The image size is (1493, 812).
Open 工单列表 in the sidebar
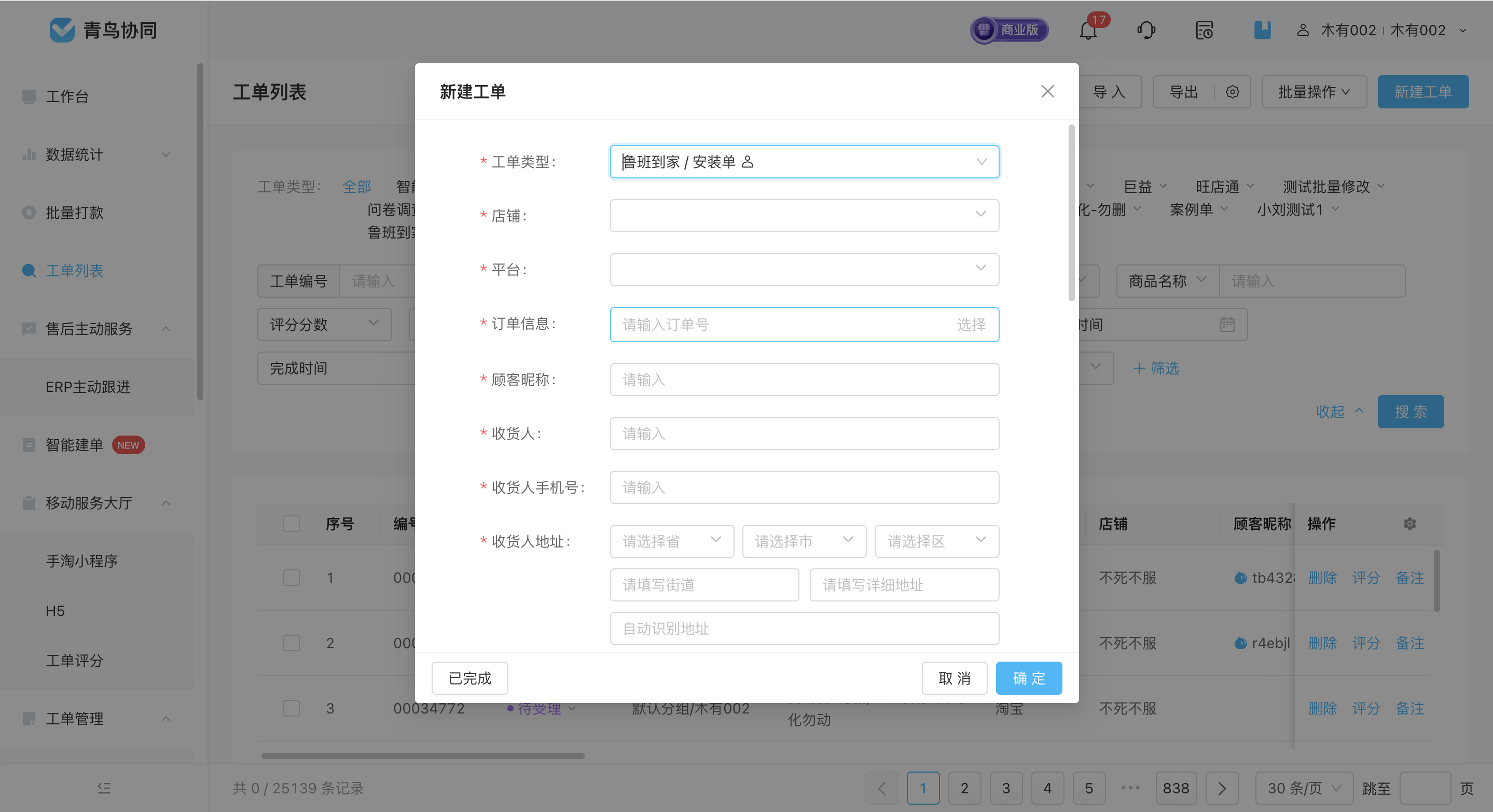point(74,271)
